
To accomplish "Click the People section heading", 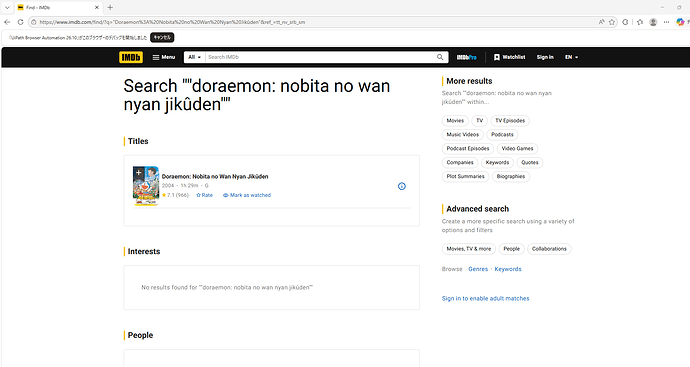I will click(x=140, y=335).
